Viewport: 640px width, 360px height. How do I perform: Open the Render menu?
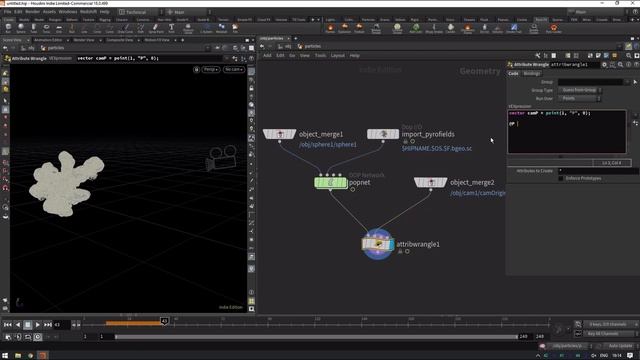pos(33,12)
